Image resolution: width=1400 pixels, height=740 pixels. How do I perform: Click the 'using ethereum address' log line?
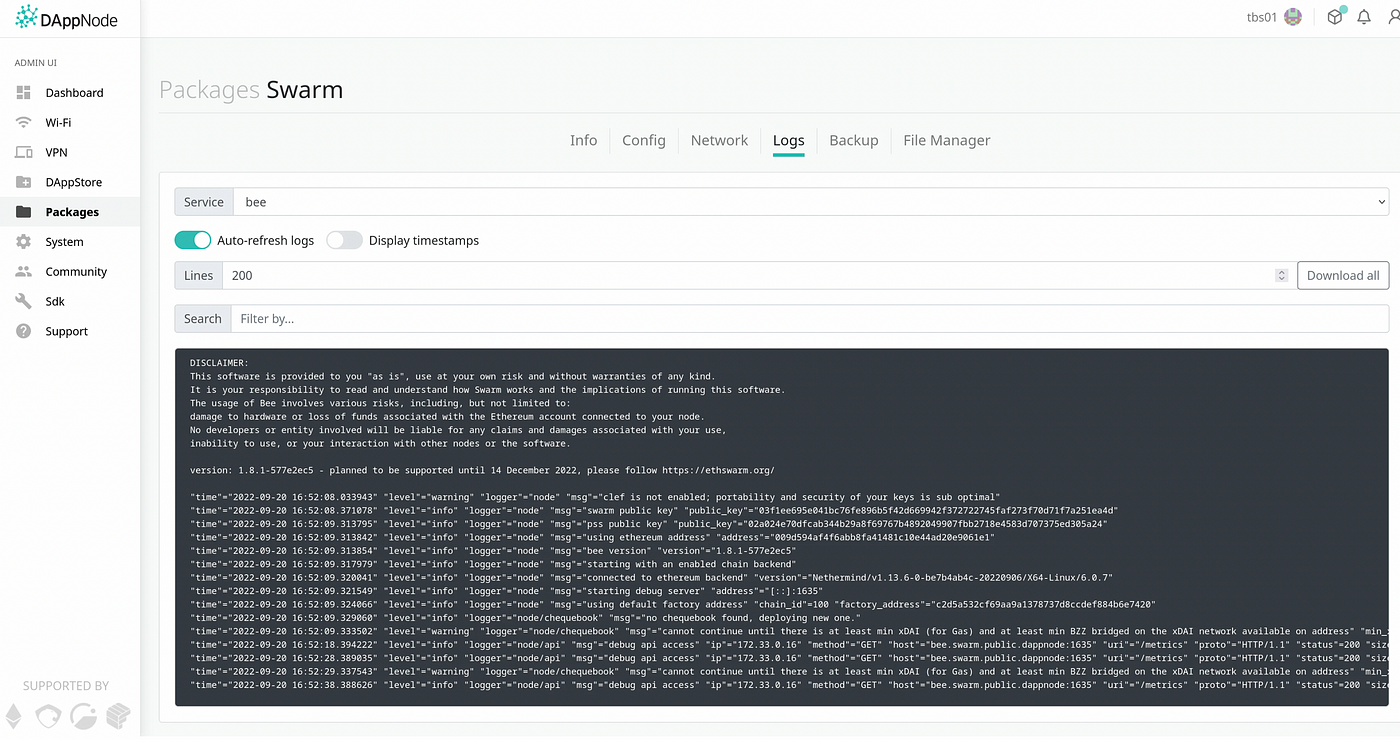pos(593,537)
